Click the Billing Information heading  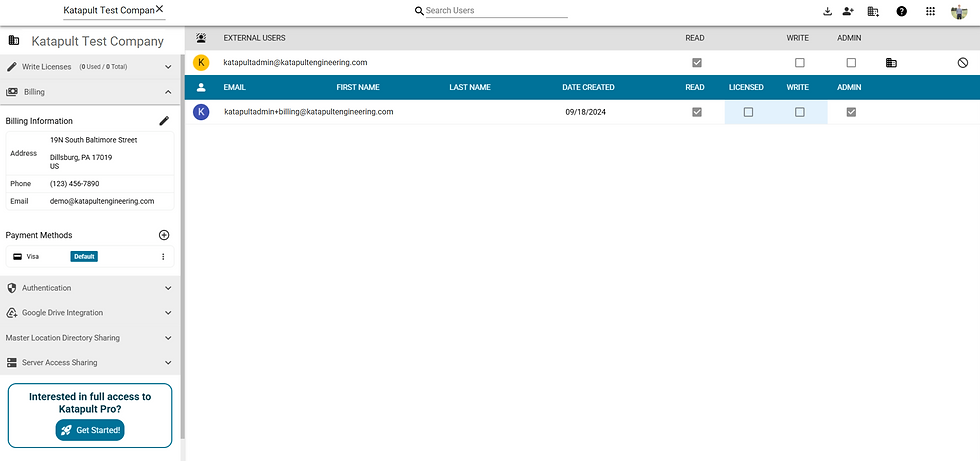[x=39, y=121]
